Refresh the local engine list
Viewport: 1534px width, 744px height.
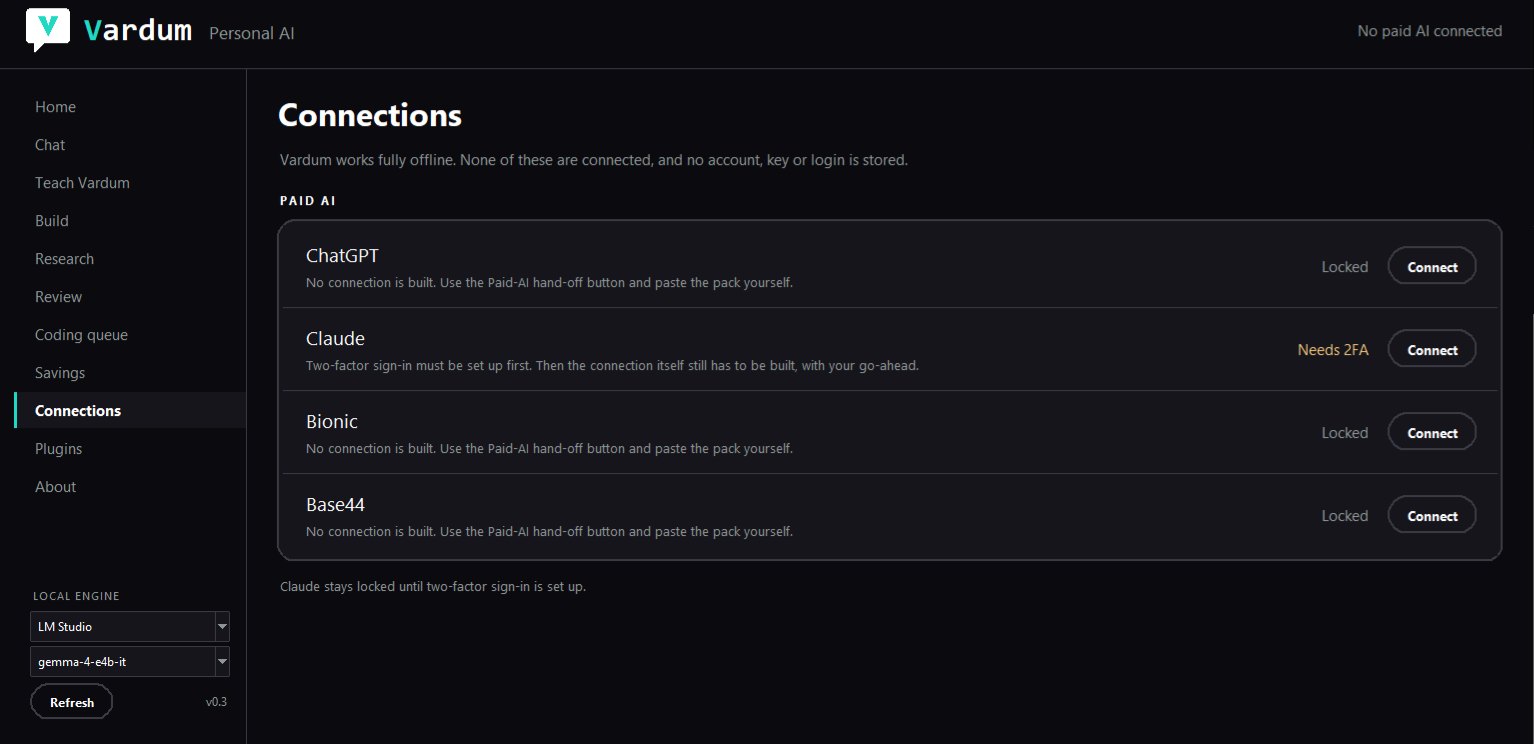(72, 702)
